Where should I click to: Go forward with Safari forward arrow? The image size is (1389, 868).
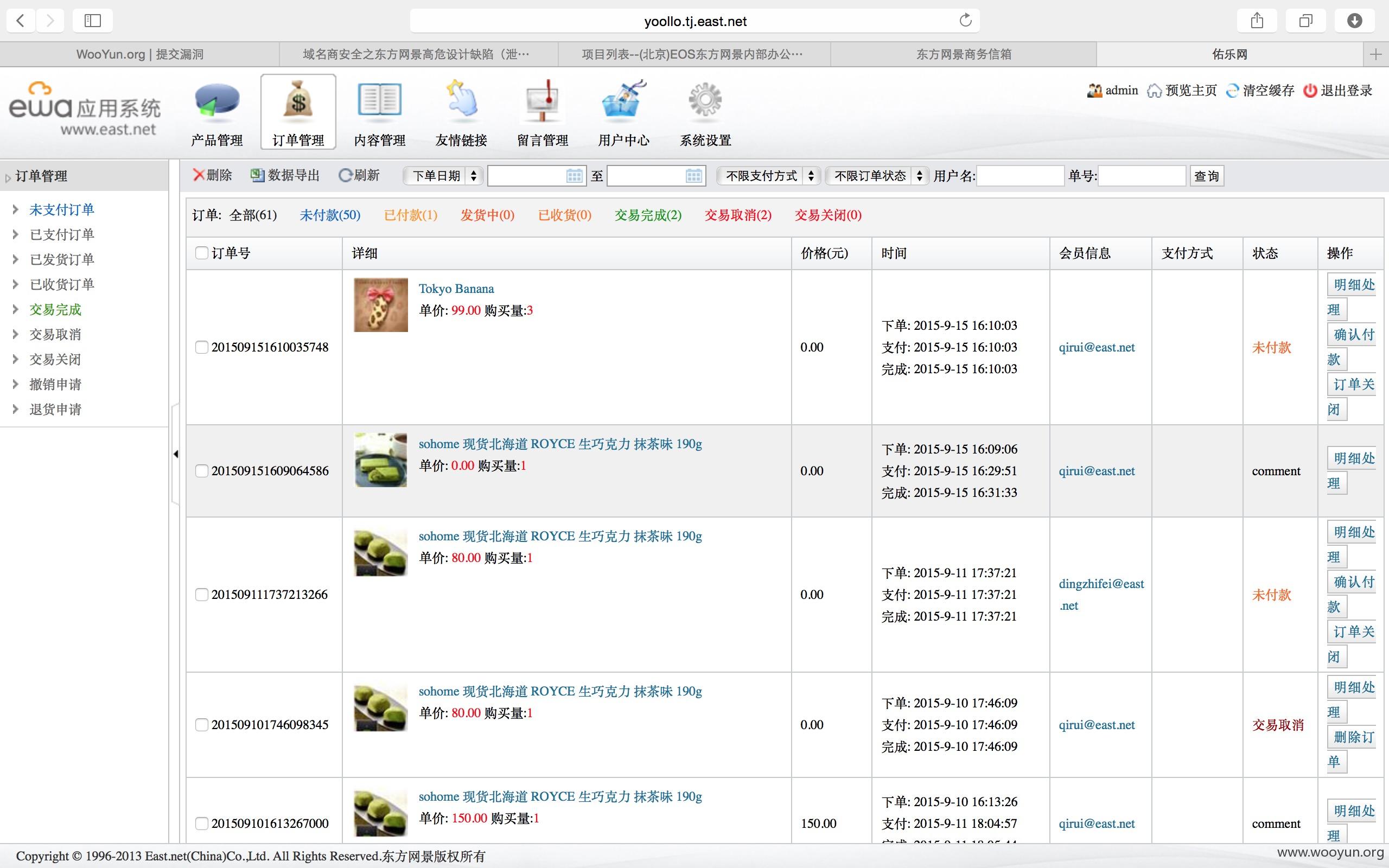click(50, 21)
